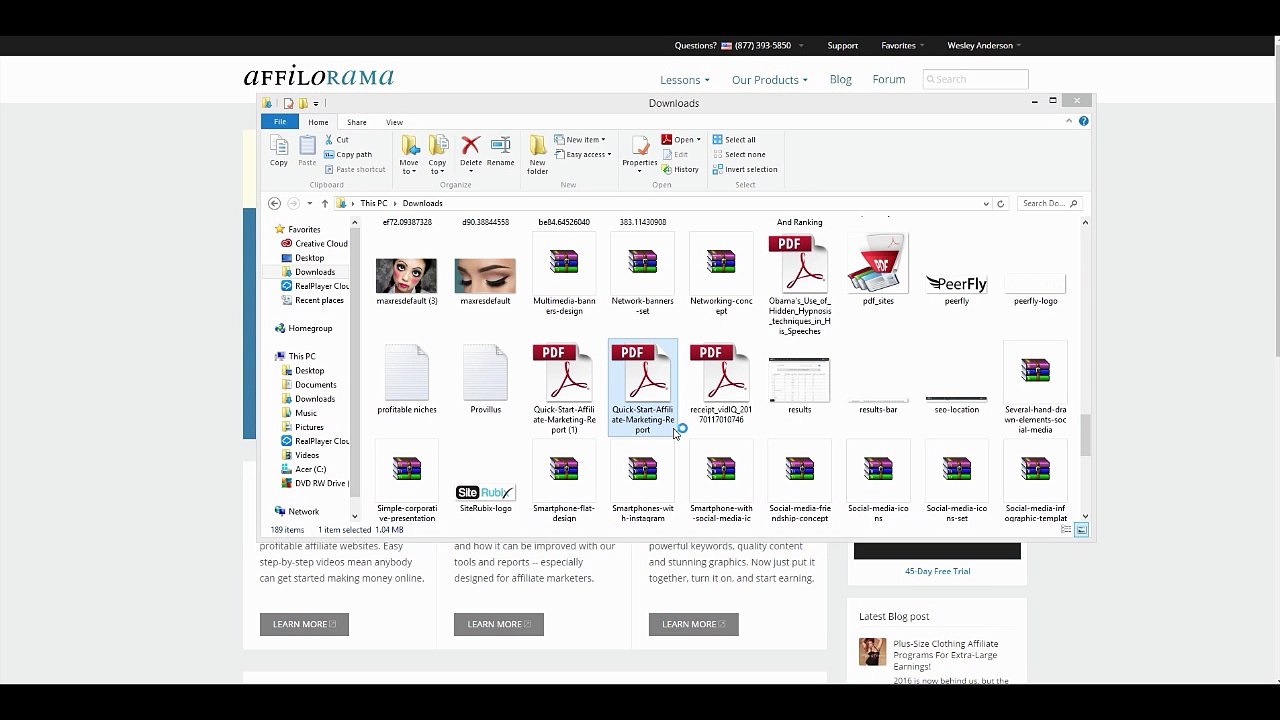Open the File tab
The width and height of the screenshot is (1280, 720).
(280, 122)
